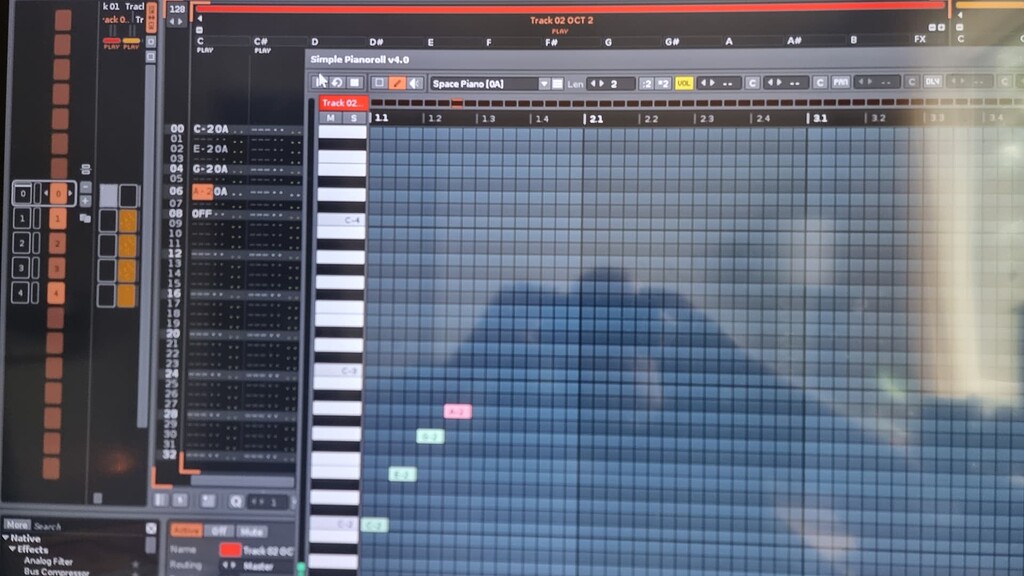Viewport: 1024px width, 576px height.
Task: Click the undo/refresh icon in pianoroll toolbar
Action: [337, 83]
